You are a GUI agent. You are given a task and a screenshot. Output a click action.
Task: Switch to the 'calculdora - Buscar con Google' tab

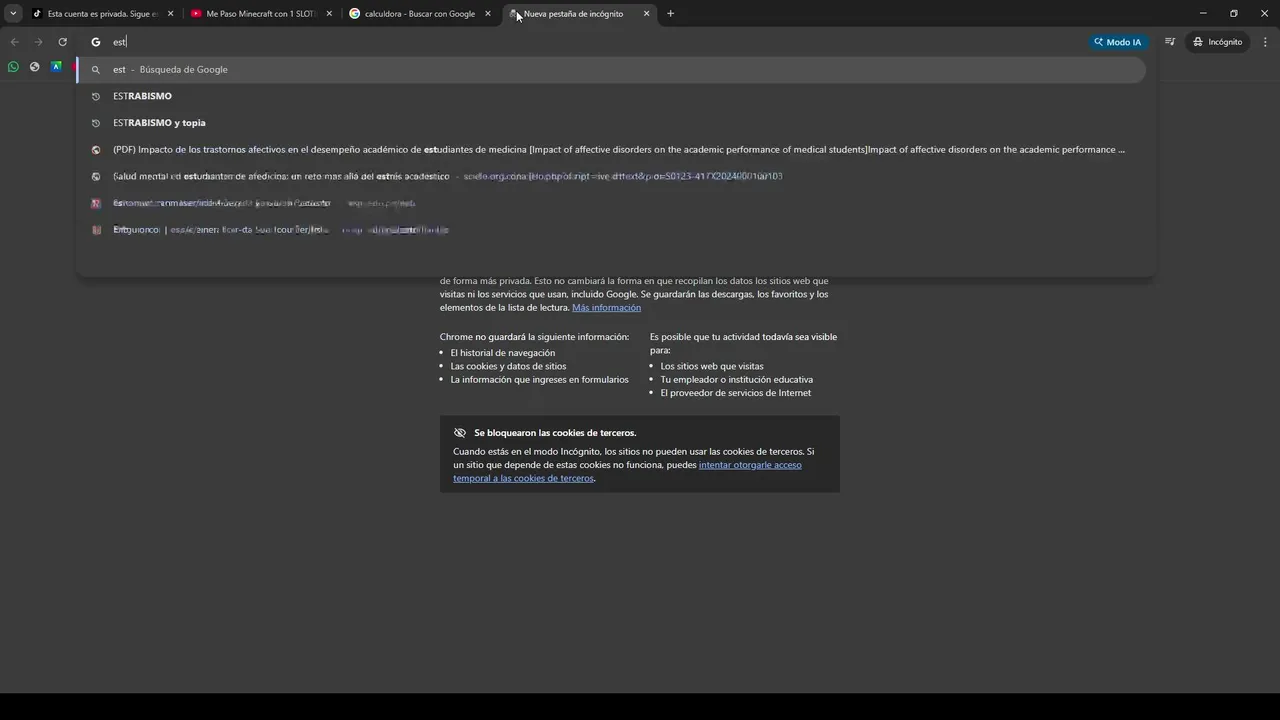point(420,14)
